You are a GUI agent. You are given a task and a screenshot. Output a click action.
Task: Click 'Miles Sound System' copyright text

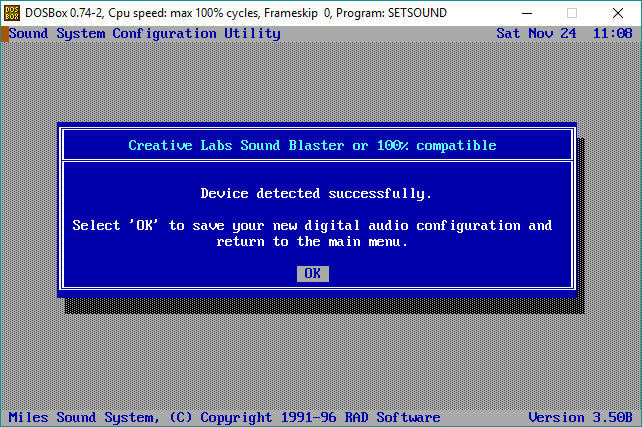[224, 417]
